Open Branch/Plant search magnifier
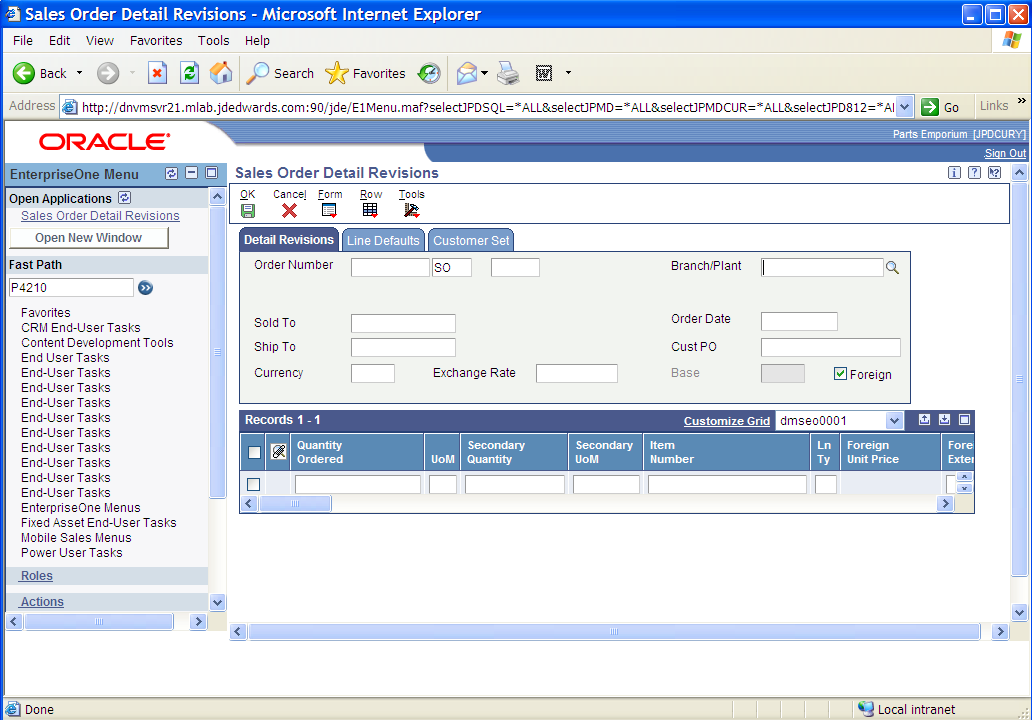Screen dimensions: 1032x720 [x=892, y=267]
